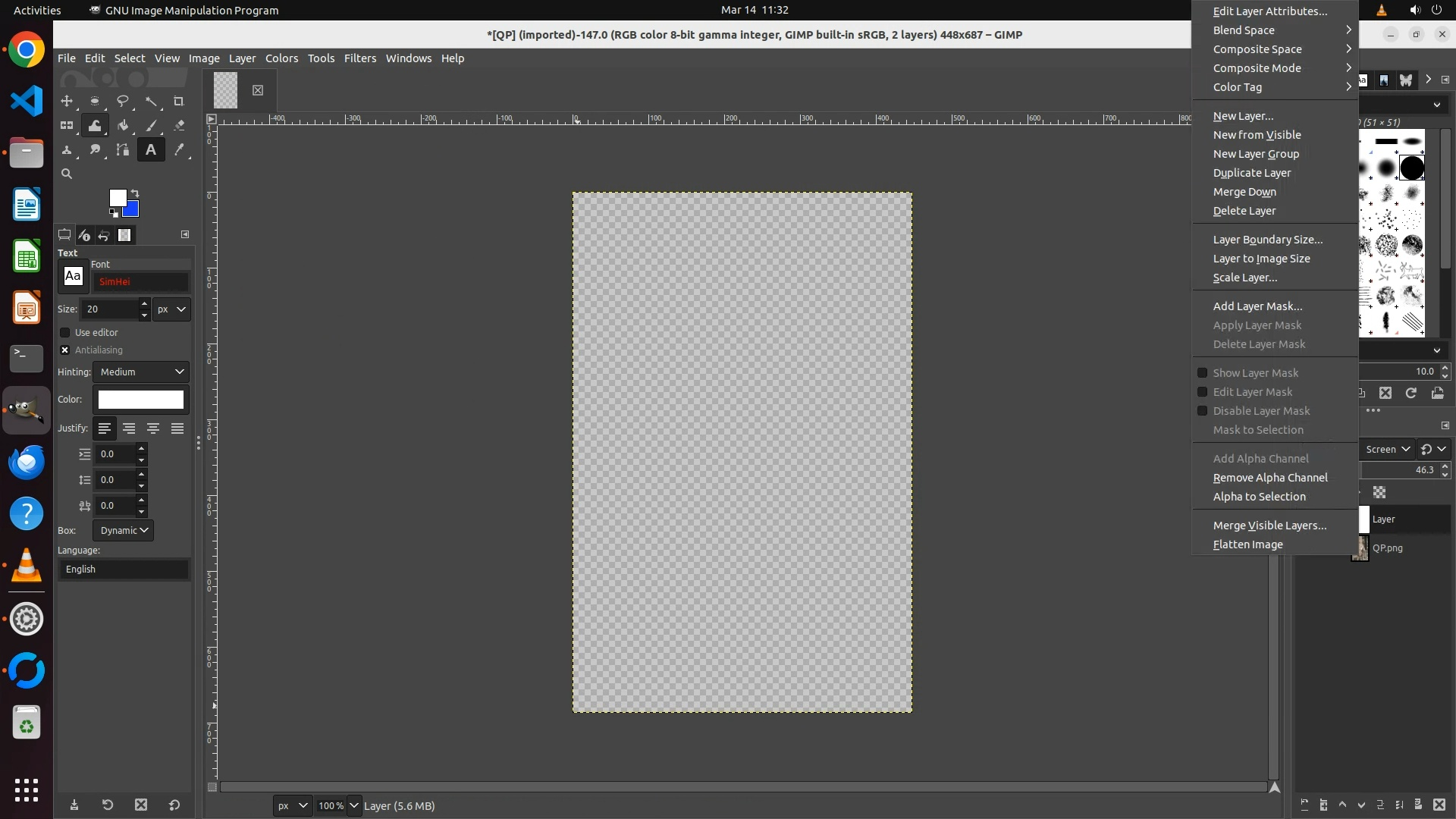Click Duplicate Layer in the context menu
The image size is (1456, 819).
tap(1251, 173)
